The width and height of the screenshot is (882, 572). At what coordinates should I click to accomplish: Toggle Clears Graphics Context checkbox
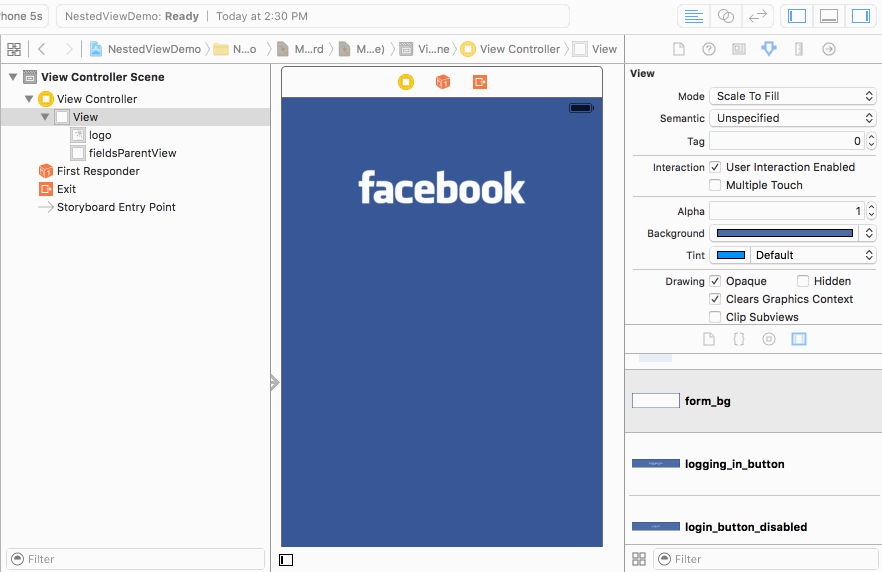715,299
